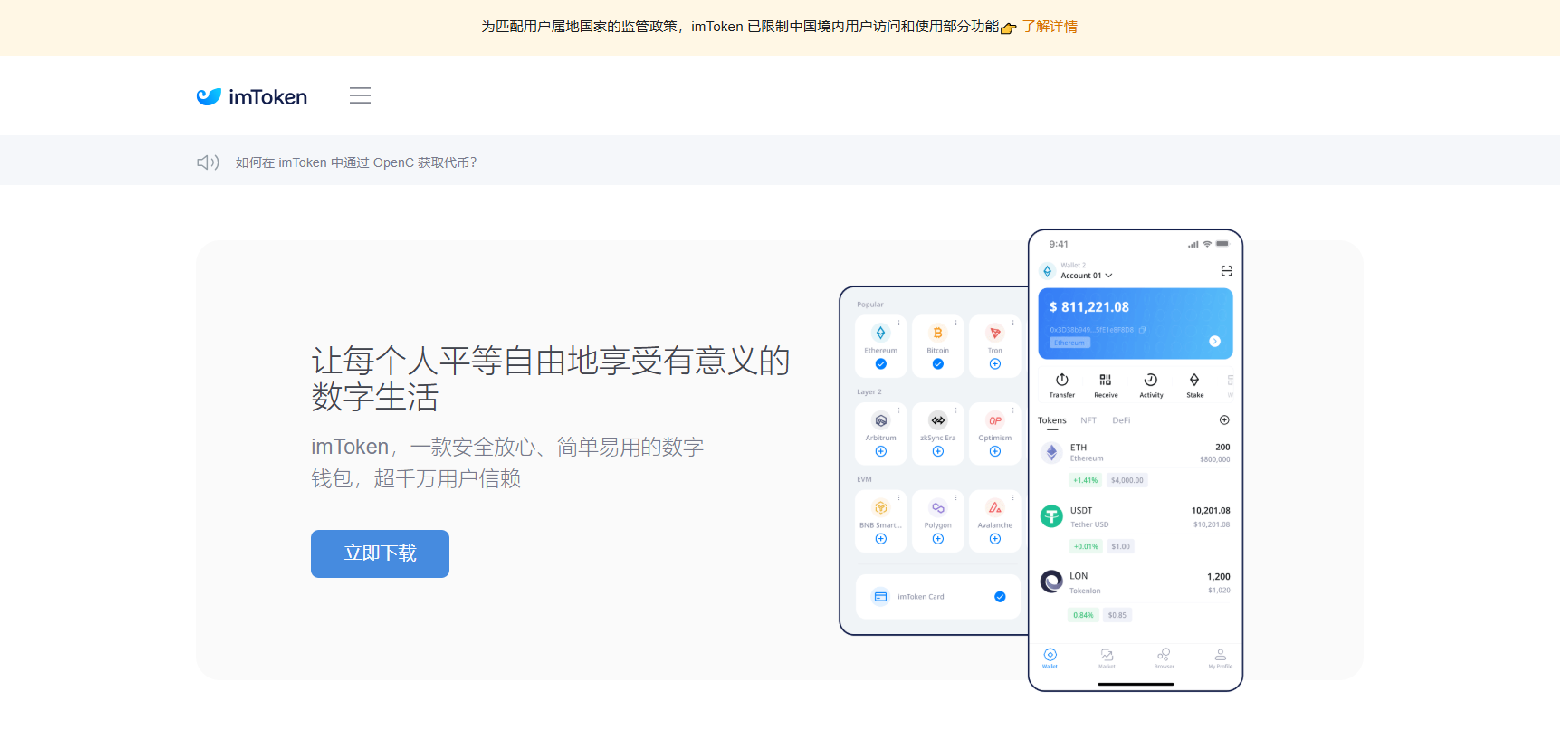Open the My Profile bottom tab

[1220, 657]
